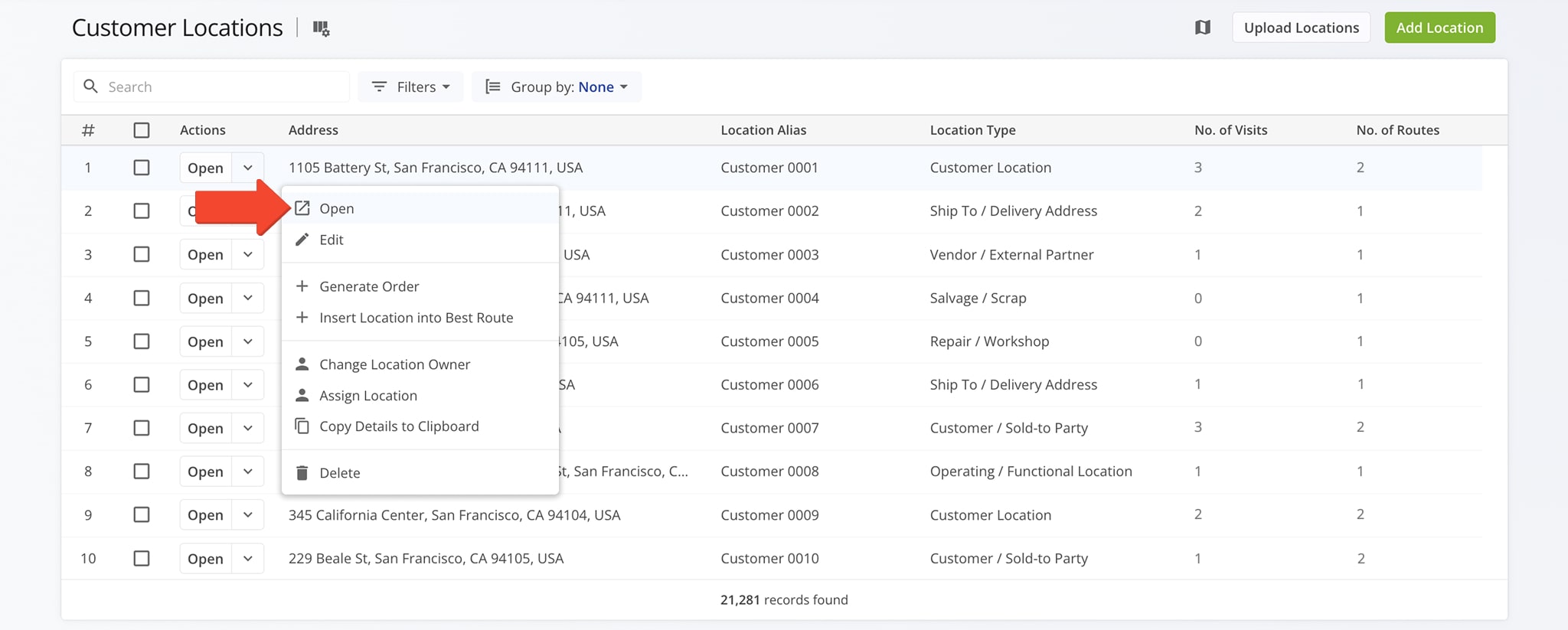Screen dimensions: 1568x630
Task: Click the No. of Visits column header
Action: (1230, 130)
